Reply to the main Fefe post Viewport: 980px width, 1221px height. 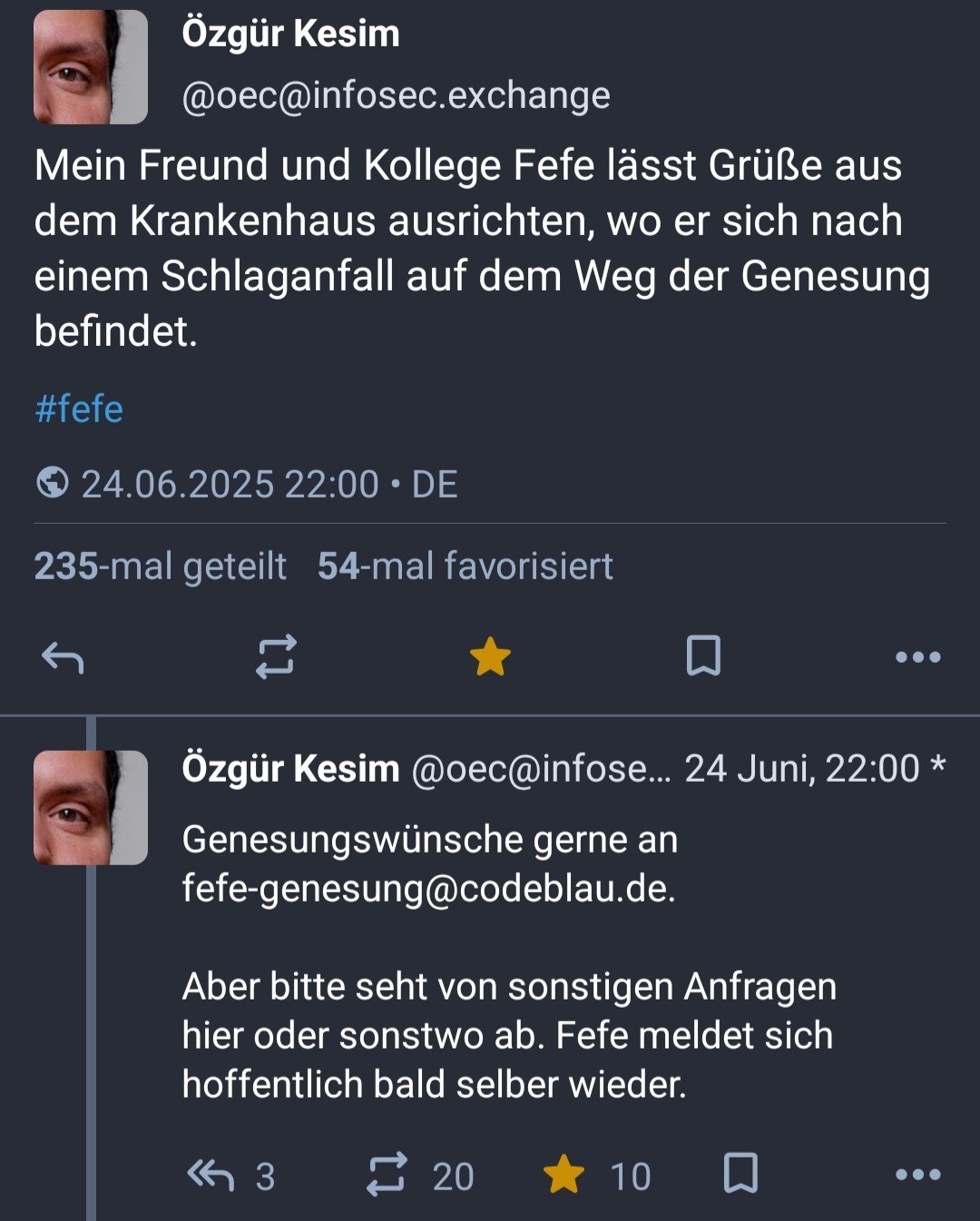coord(63,657)
